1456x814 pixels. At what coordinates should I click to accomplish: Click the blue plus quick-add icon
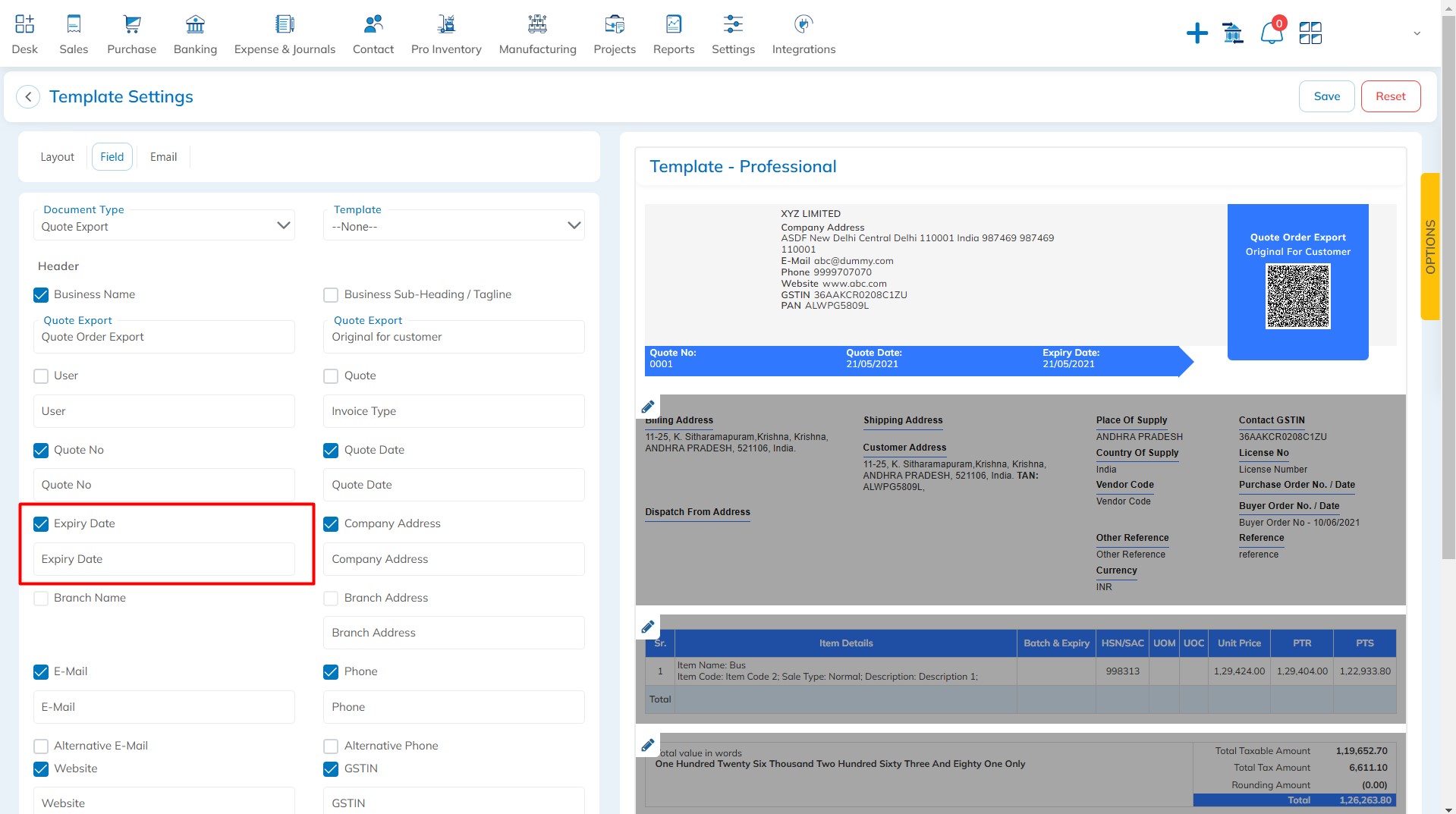[x=1197, y=33]
